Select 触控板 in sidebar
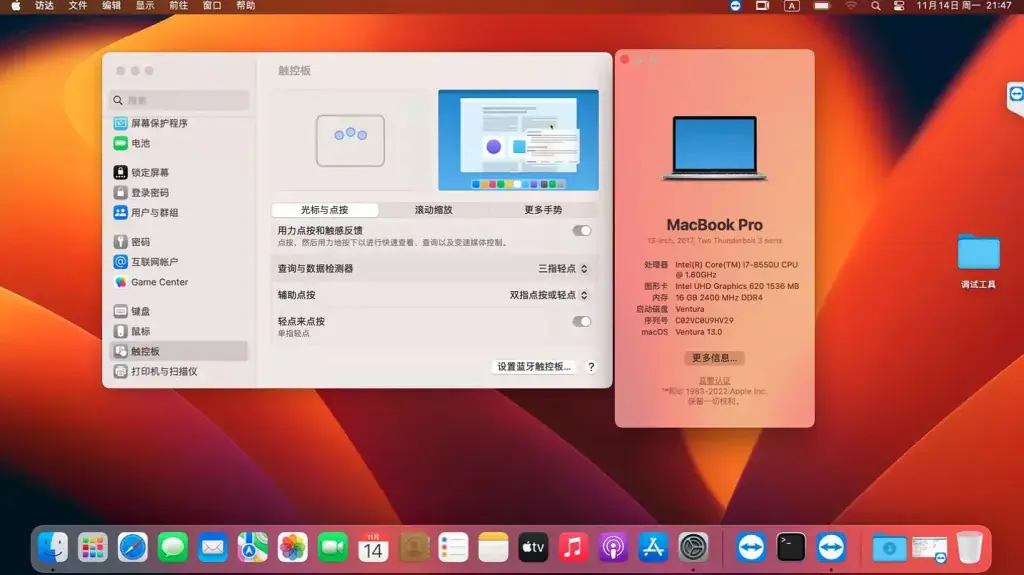 180,351
